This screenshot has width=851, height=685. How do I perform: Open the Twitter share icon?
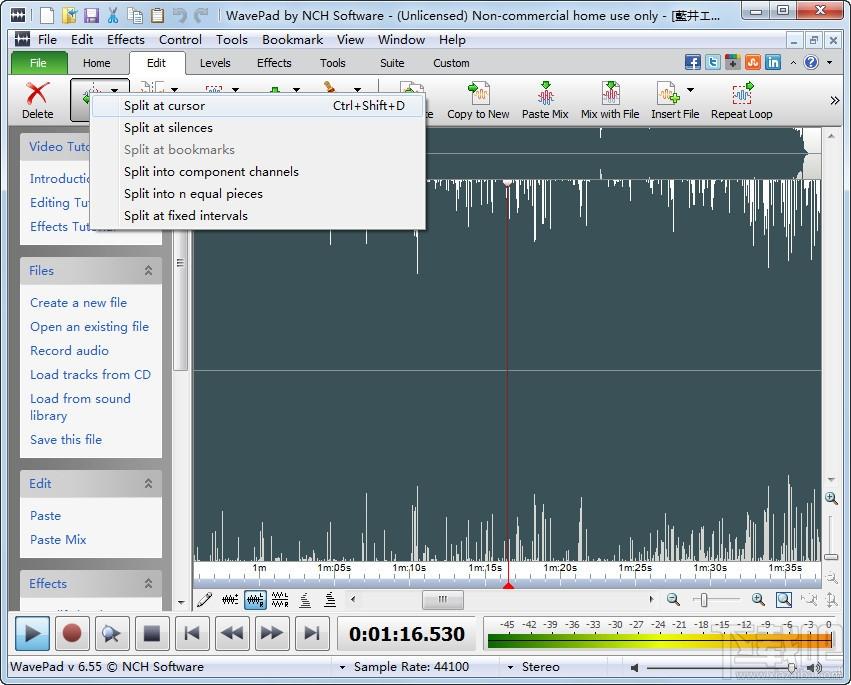(713, 62)
